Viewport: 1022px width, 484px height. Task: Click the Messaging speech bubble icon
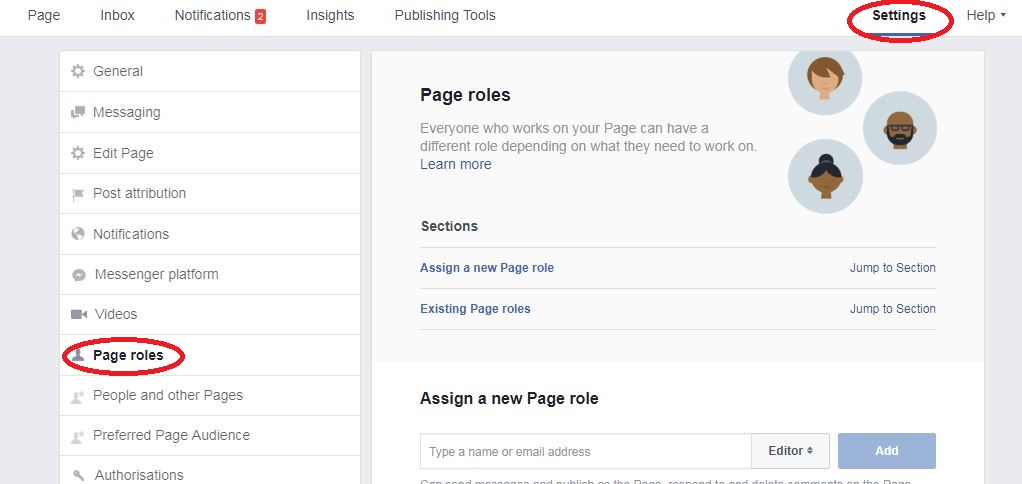click(78, 113)
